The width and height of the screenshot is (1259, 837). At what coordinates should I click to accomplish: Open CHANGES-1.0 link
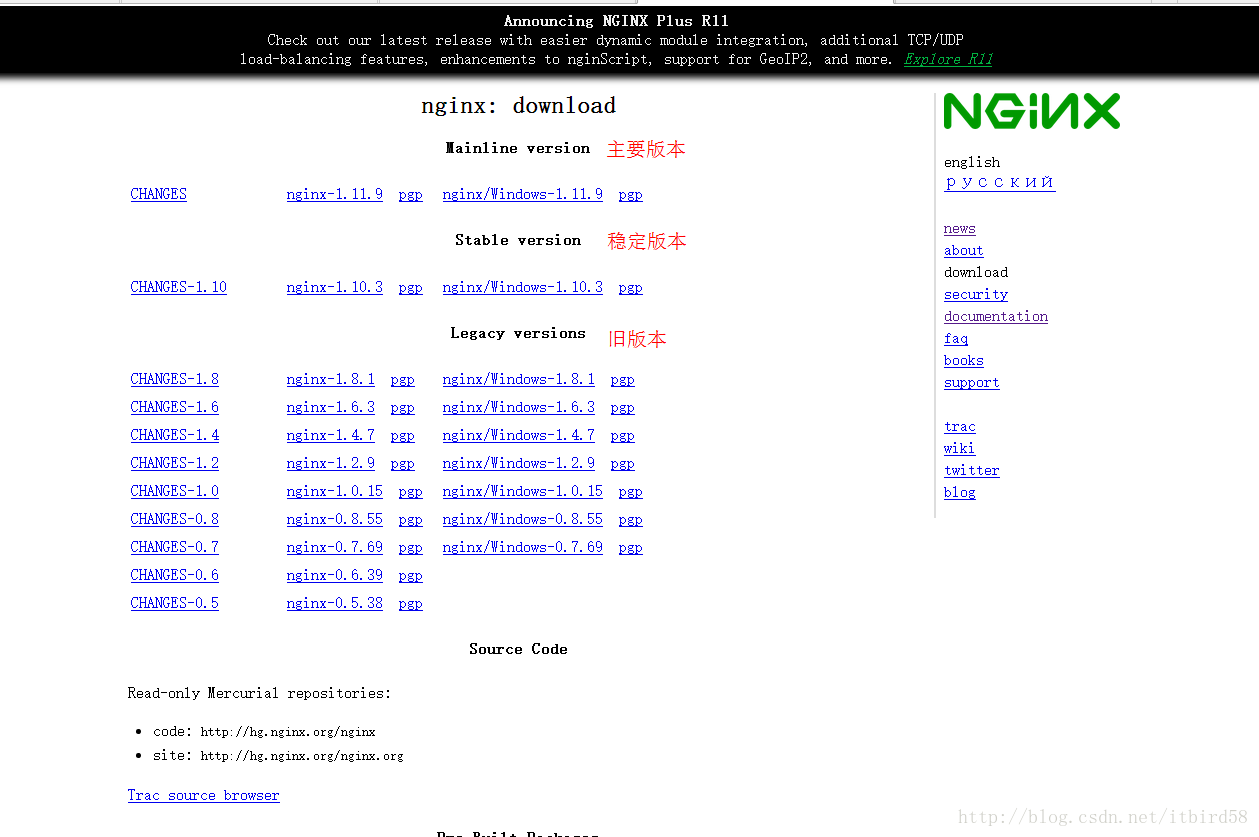tap(174, 491)
